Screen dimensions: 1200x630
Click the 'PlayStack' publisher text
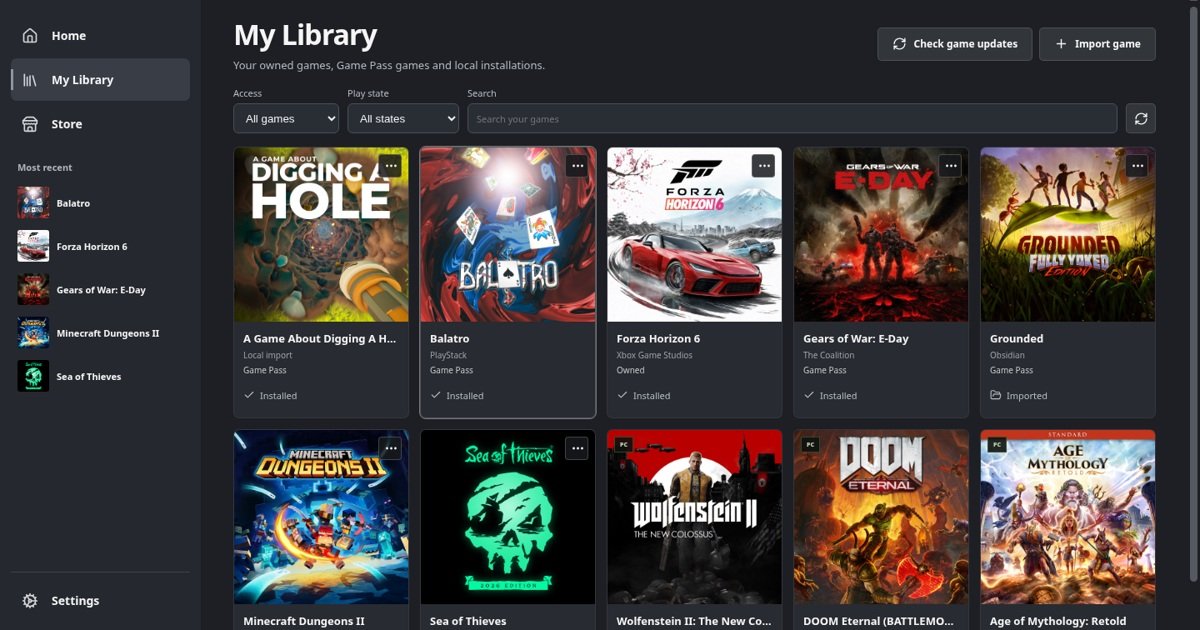coord(448,355)
